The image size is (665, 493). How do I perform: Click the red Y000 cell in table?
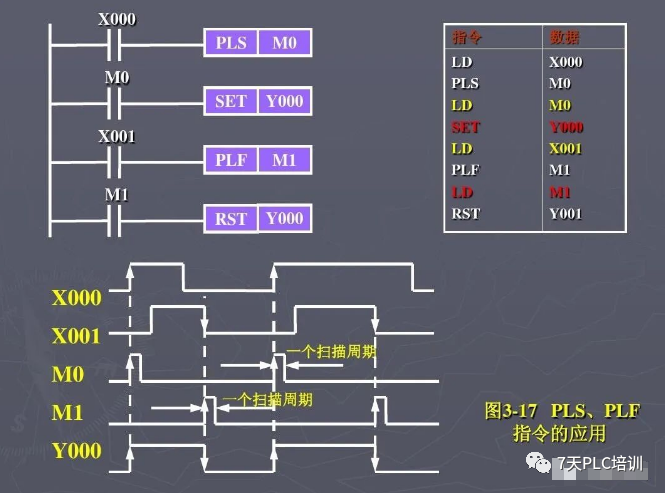point(566,127)
